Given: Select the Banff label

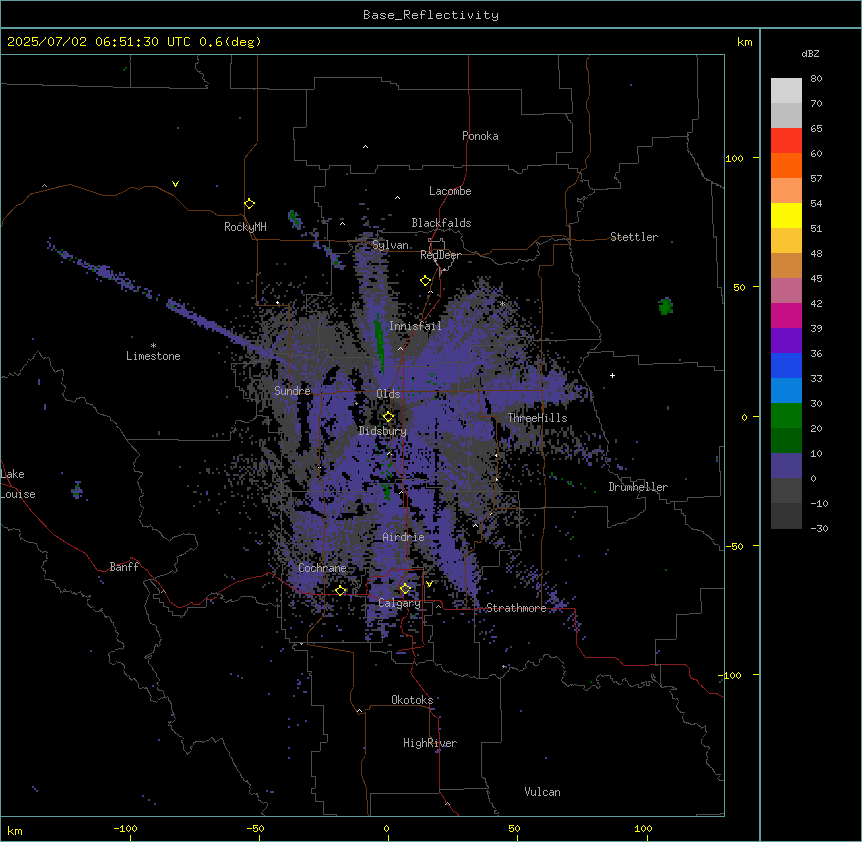Looking at the screenshot, I should tap(124, 567).
